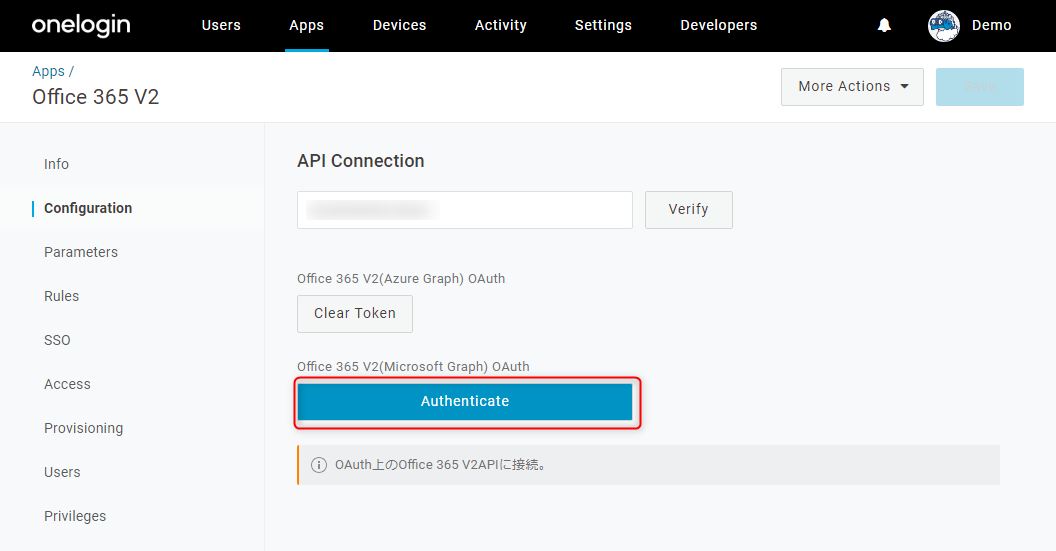Click the API Connection heading
The width and height of the screenshot is (1056, 551).
(x=361, y=161)
